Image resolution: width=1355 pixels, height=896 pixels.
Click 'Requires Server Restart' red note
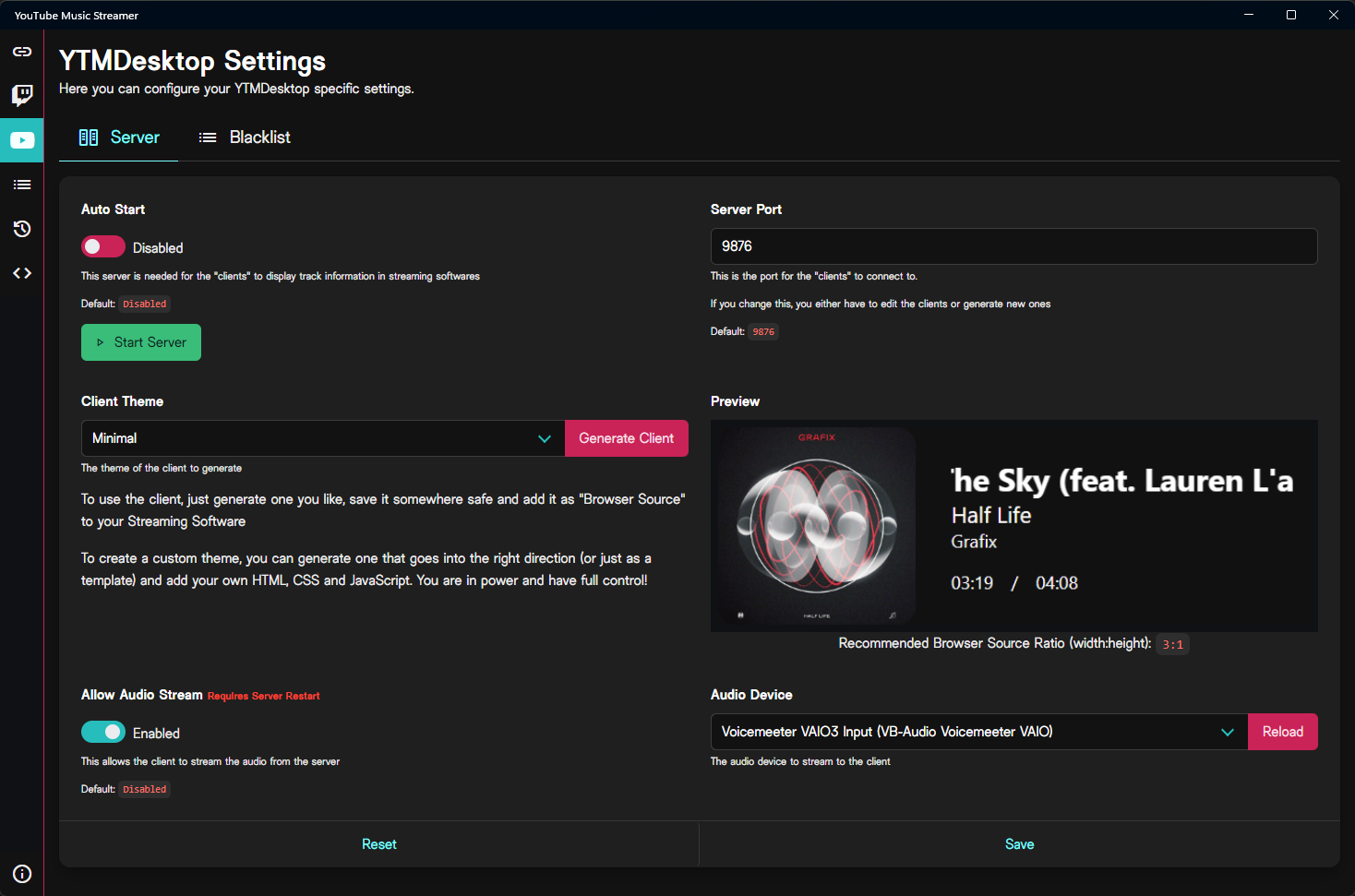click(264, 696)
